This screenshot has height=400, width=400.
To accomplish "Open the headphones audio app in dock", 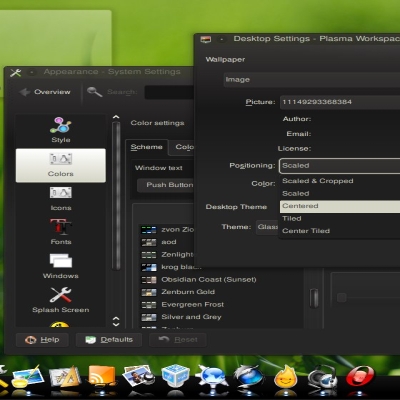I will tap(322, 376).
